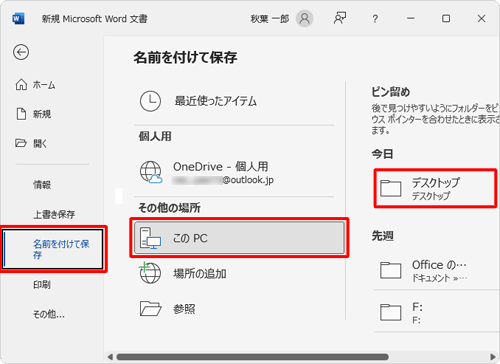The image size is (500, 364).
Task: Click the Office の… folder icon
Action: (391, 270)
